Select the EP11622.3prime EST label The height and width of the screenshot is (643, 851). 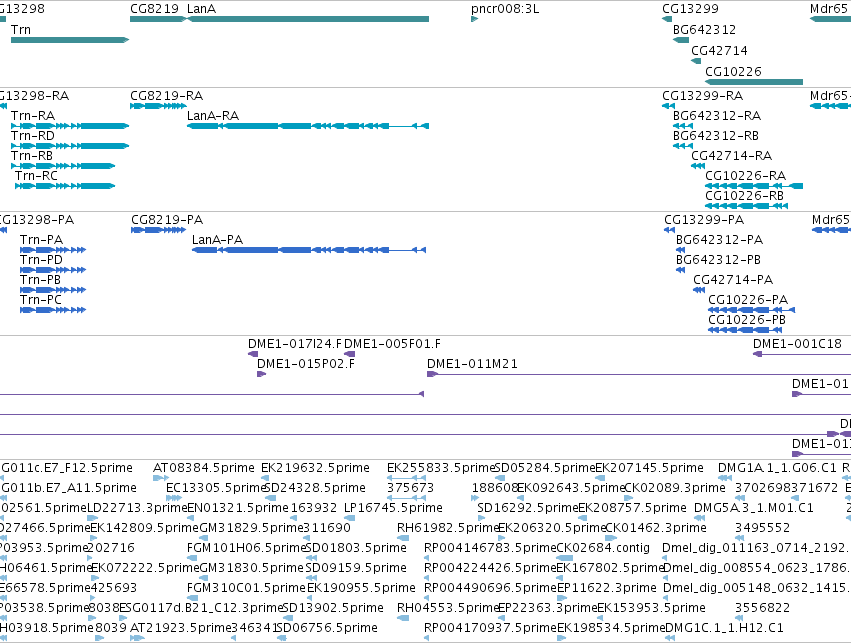[607, 588]
